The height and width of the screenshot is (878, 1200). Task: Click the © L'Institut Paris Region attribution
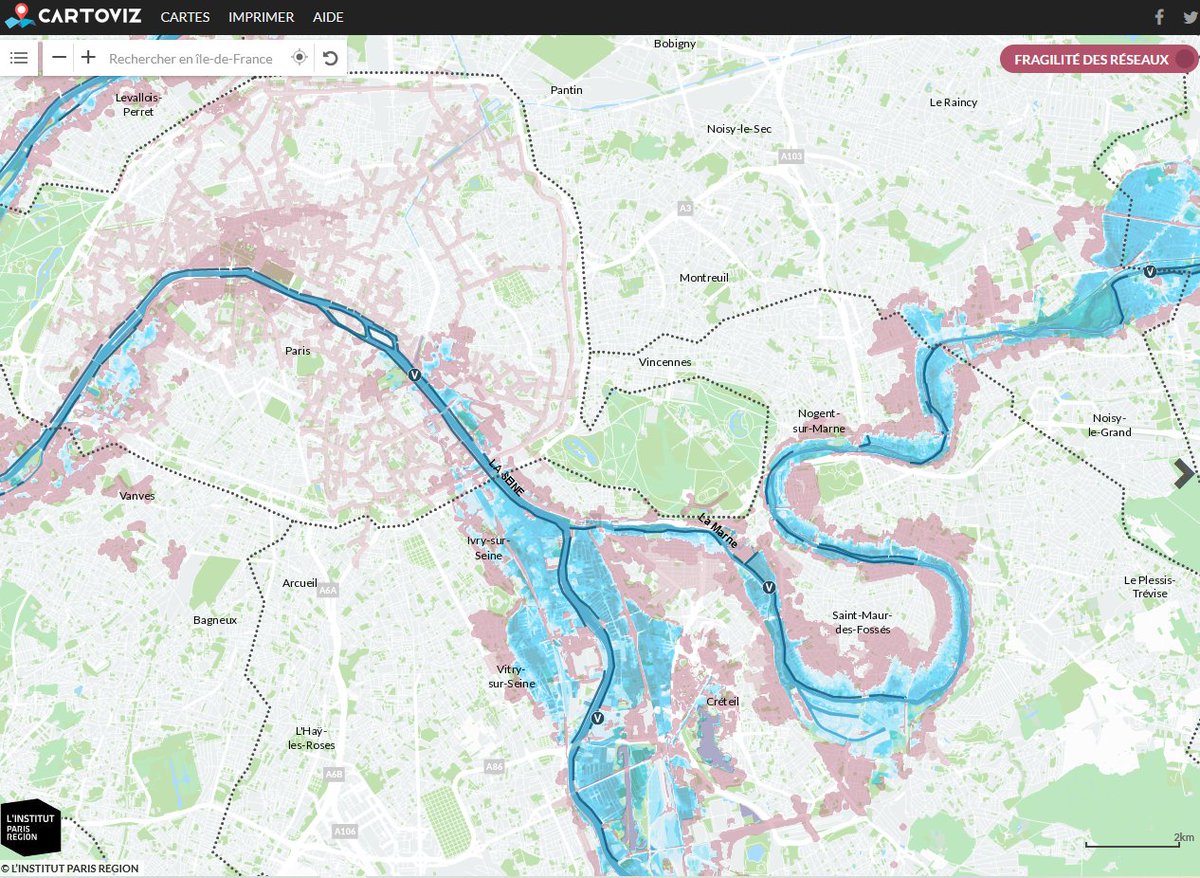(70, 868)
